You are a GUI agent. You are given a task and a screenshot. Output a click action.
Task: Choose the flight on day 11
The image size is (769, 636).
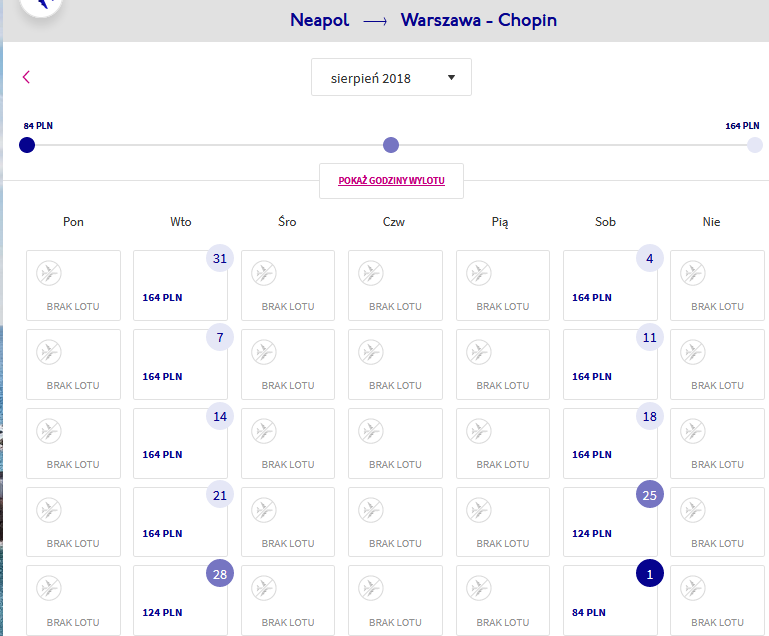pyautogui.click(x=610, y=364)
